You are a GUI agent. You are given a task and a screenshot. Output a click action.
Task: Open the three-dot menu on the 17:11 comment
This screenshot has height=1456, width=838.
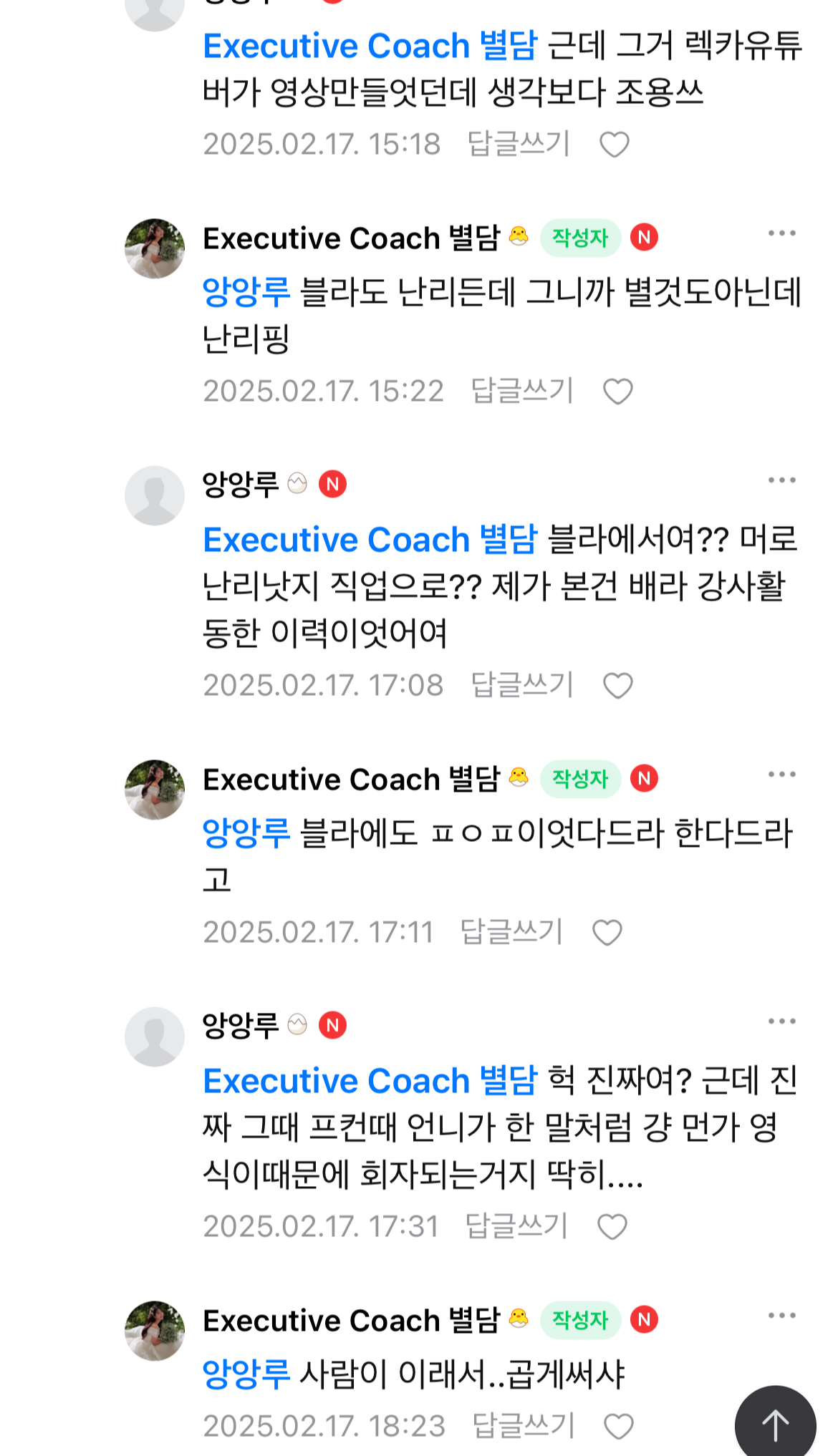[781, 775]
